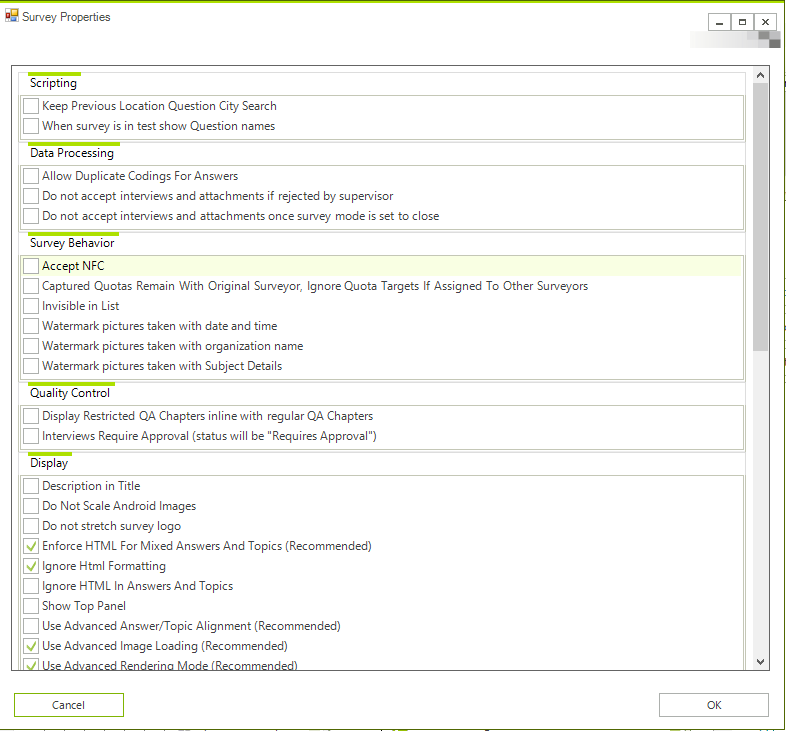Enable Accept NFC option
This screenshot has width=786, height=731.
[31, 266]
